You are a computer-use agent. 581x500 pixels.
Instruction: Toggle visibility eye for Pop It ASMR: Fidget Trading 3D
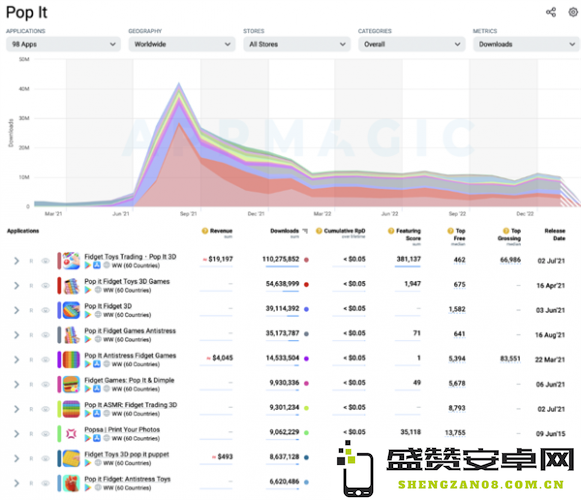45,409
